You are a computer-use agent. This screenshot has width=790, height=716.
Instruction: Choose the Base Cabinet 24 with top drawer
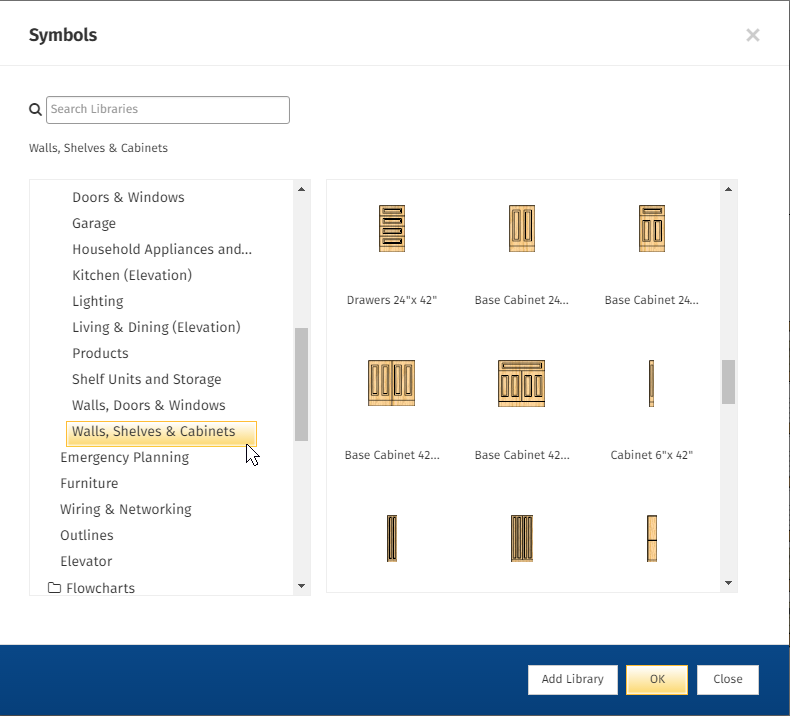pyautogui.click(x=651, y=228)
